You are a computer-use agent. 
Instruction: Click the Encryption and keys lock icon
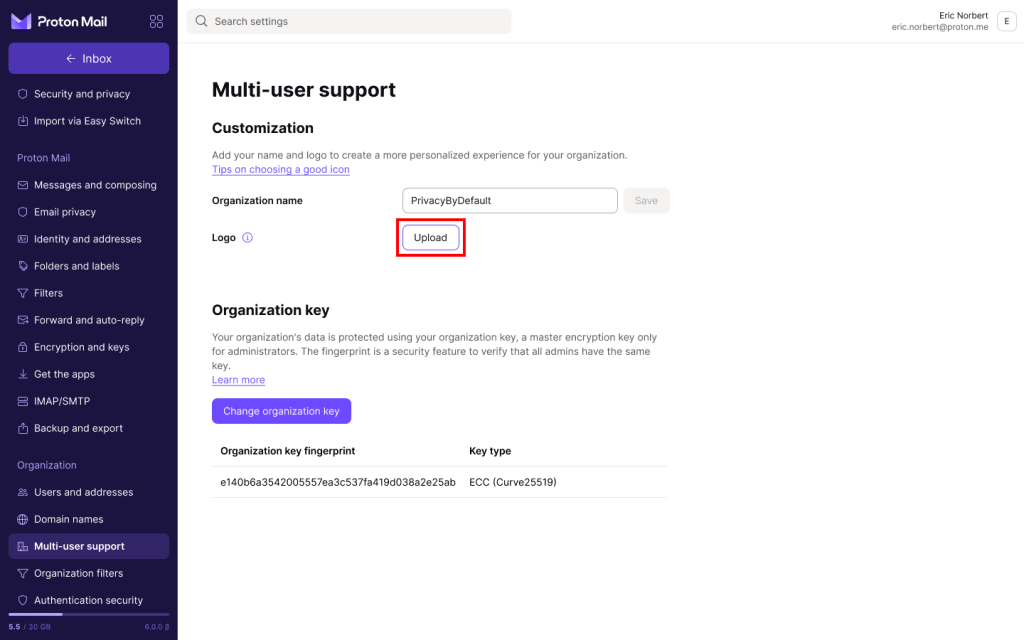(22, 347)
